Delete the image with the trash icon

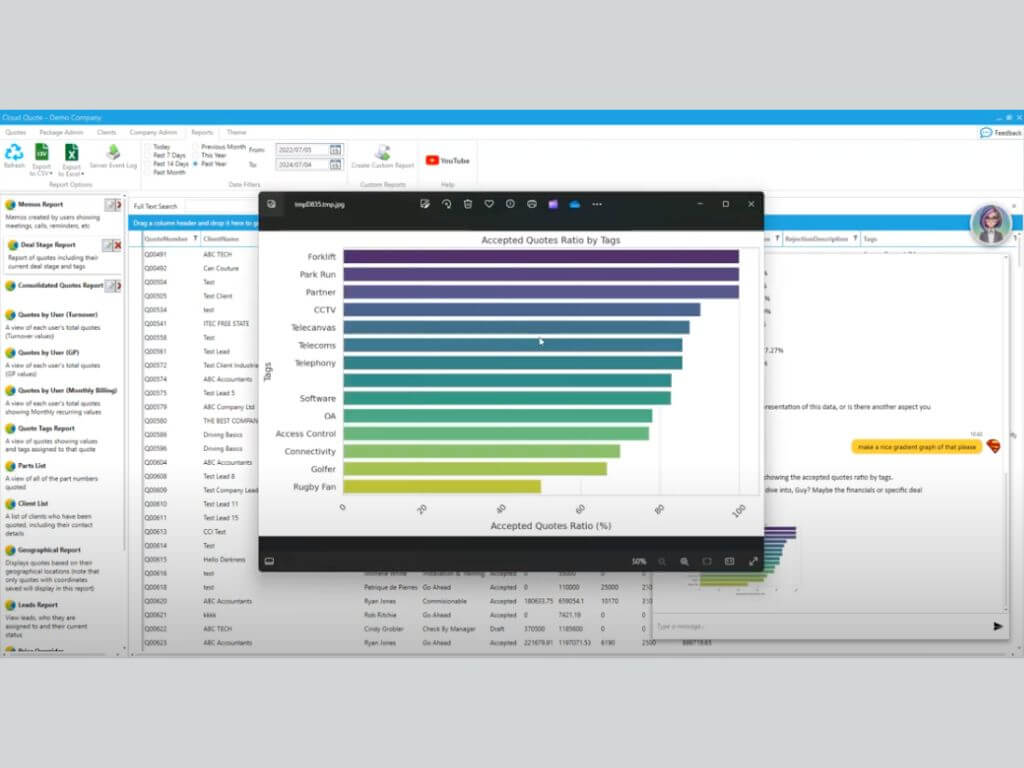pyautogui.click(x=468, y=204)
